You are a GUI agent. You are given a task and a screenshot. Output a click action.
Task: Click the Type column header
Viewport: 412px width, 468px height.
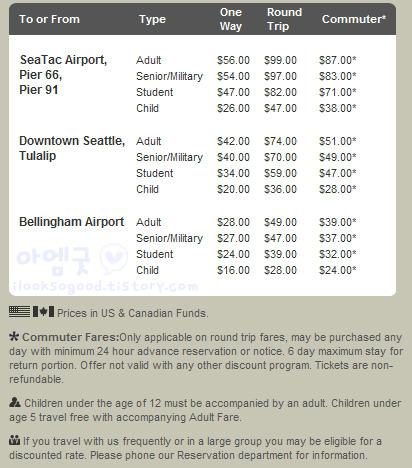click(152, 19)
